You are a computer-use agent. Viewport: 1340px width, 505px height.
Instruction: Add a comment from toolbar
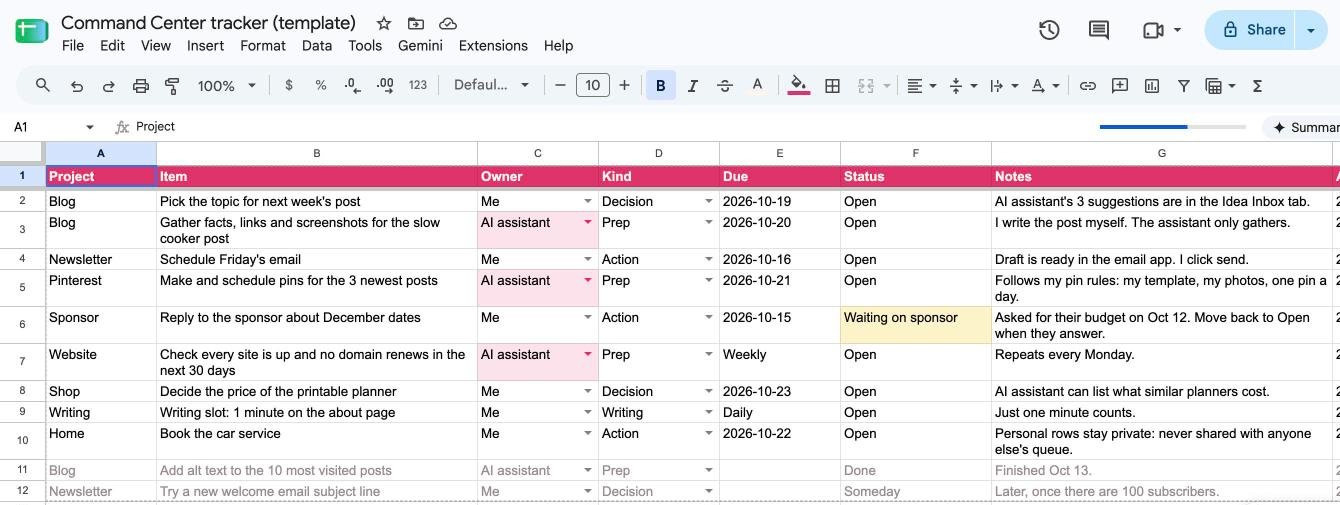point(1120,86)
